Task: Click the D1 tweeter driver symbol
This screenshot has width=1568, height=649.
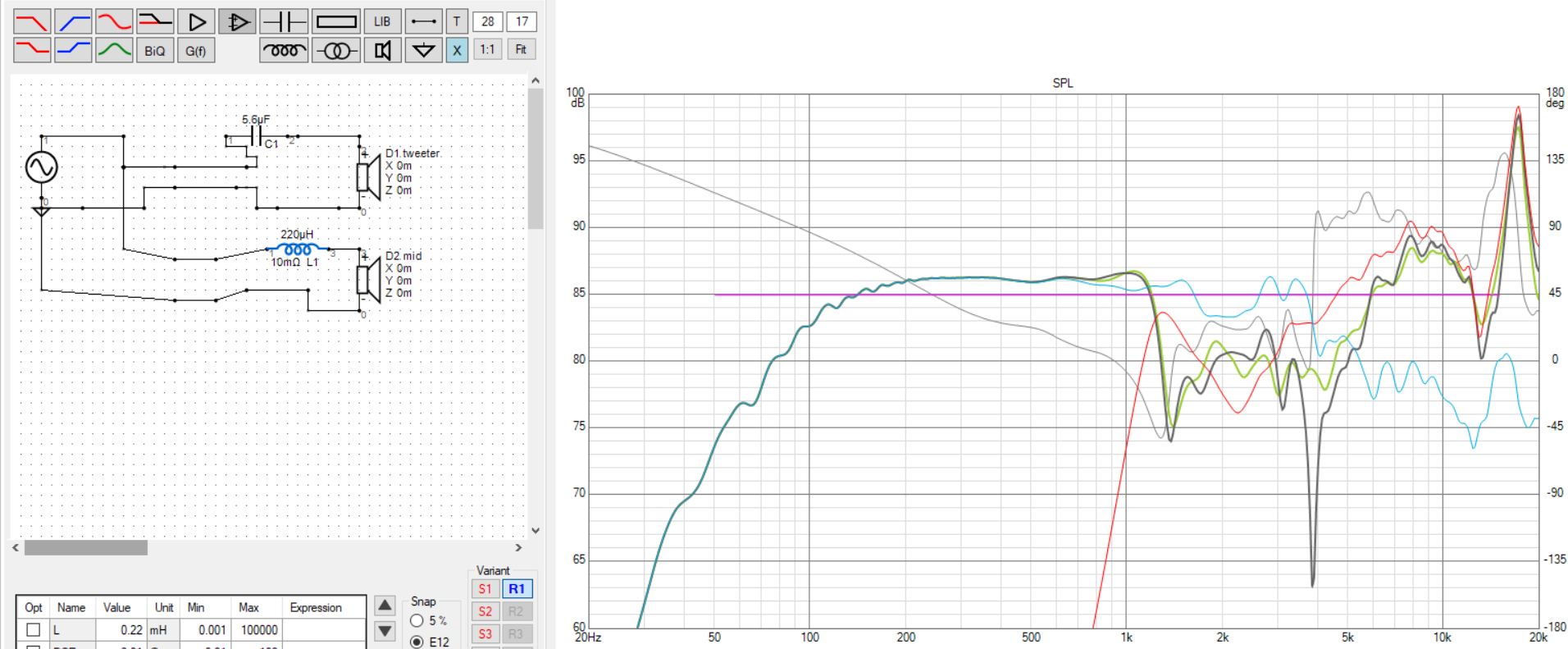Action: click(x=368, y=178)
